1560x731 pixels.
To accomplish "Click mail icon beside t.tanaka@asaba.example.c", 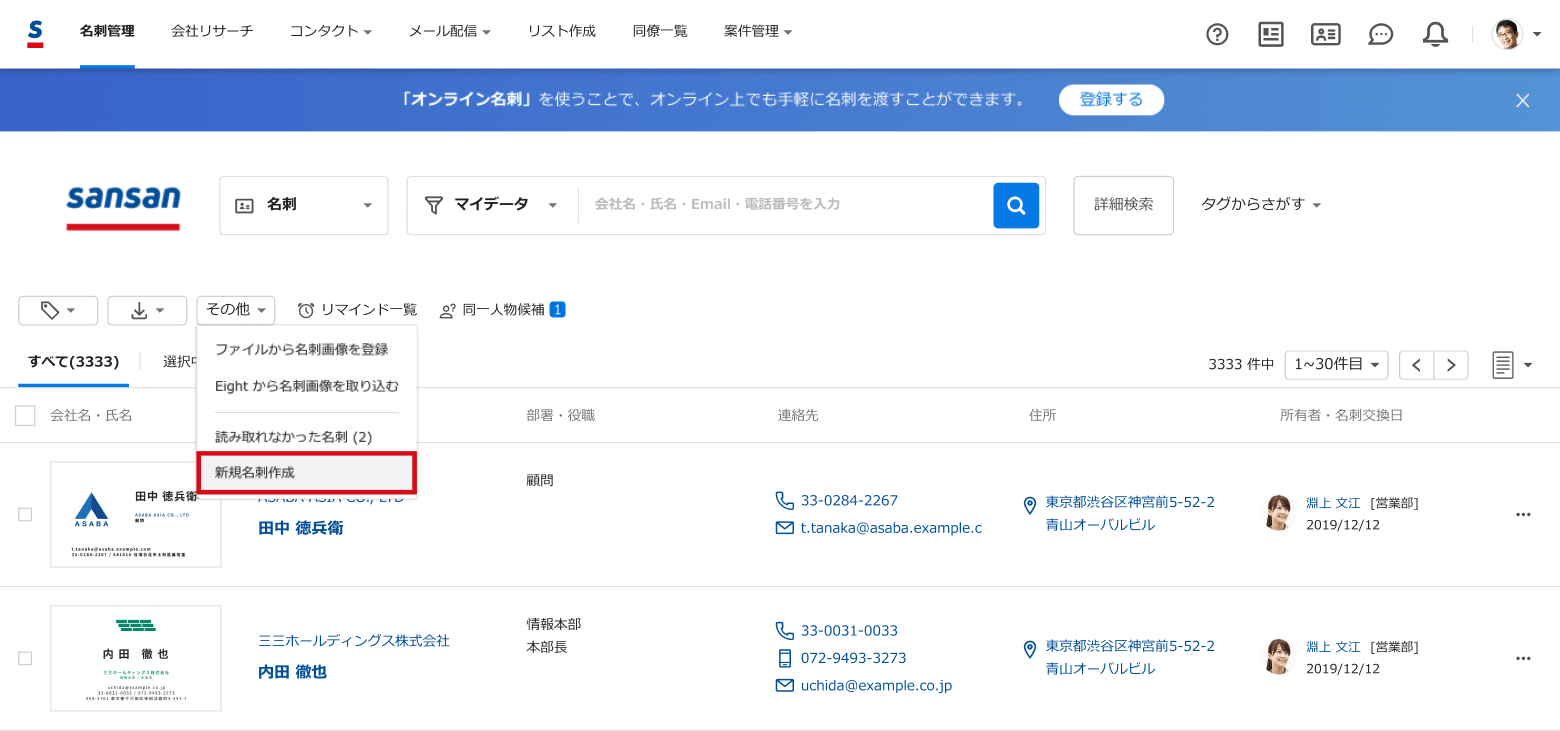I will click(x=785, y=528).
